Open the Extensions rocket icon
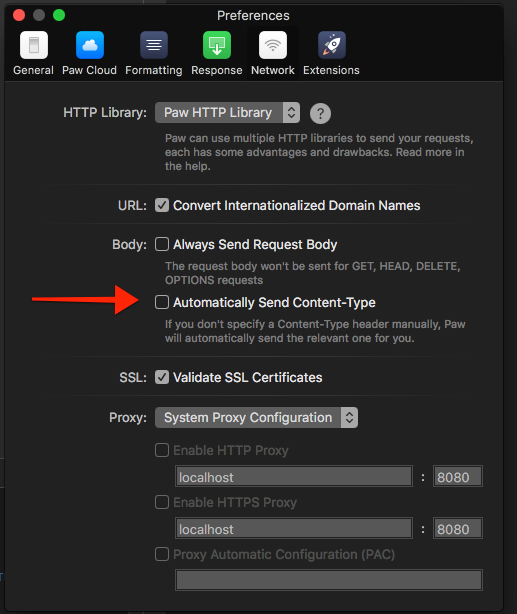 [331, 45]
